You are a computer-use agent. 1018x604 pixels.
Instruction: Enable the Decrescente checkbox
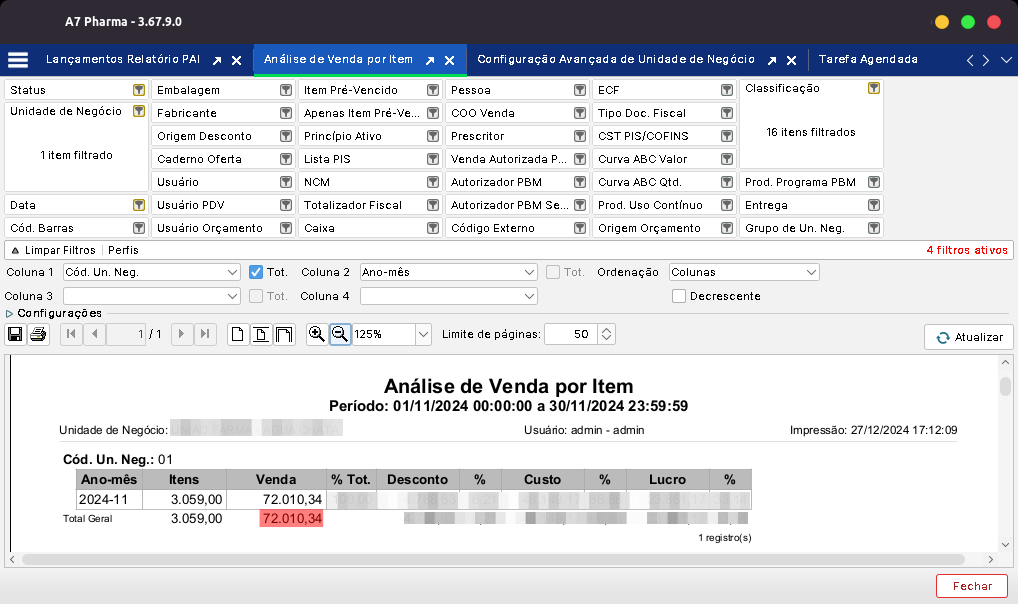click(678, 295)
